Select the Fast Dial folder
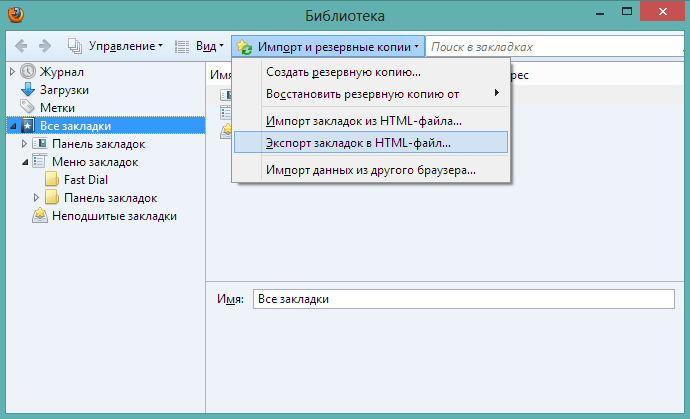Screen dimensions: 690x419 click(86, 180)
